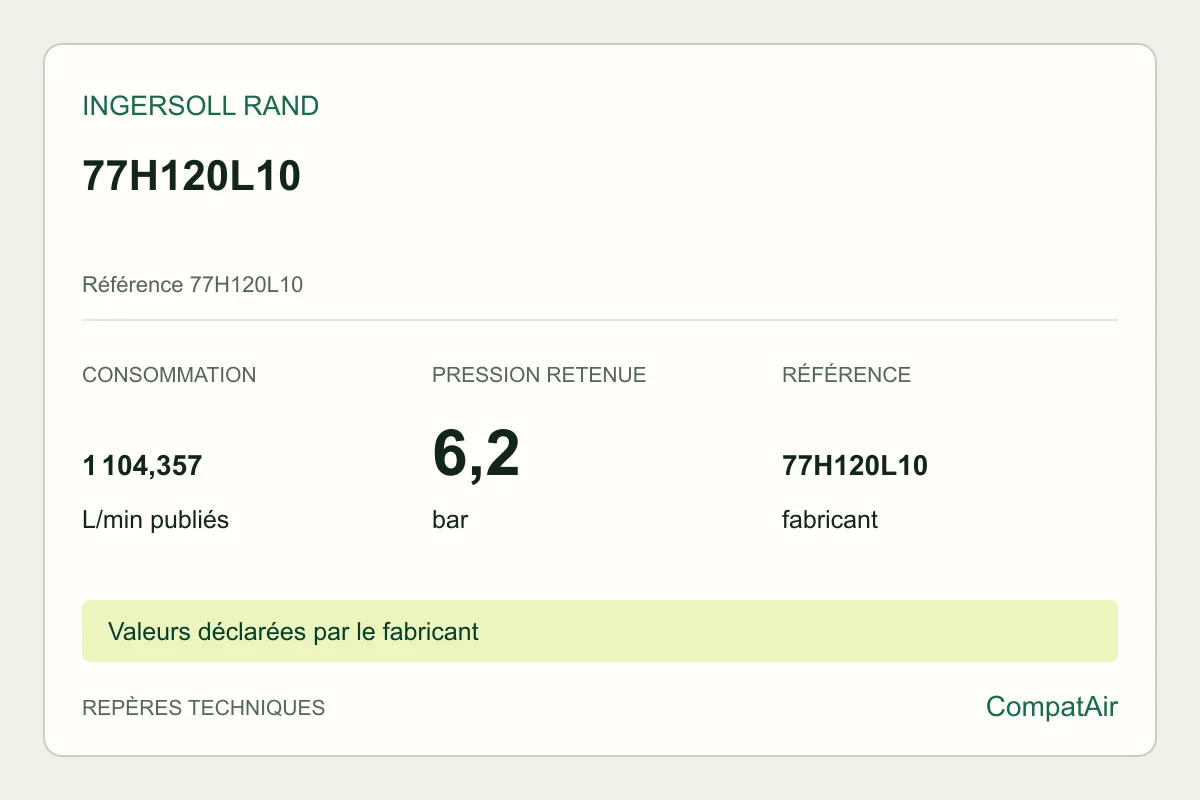The height and width of the screenshot is (800, 1200).
Task: Click the 'bar' unit label
Action: tap(450, 520)
